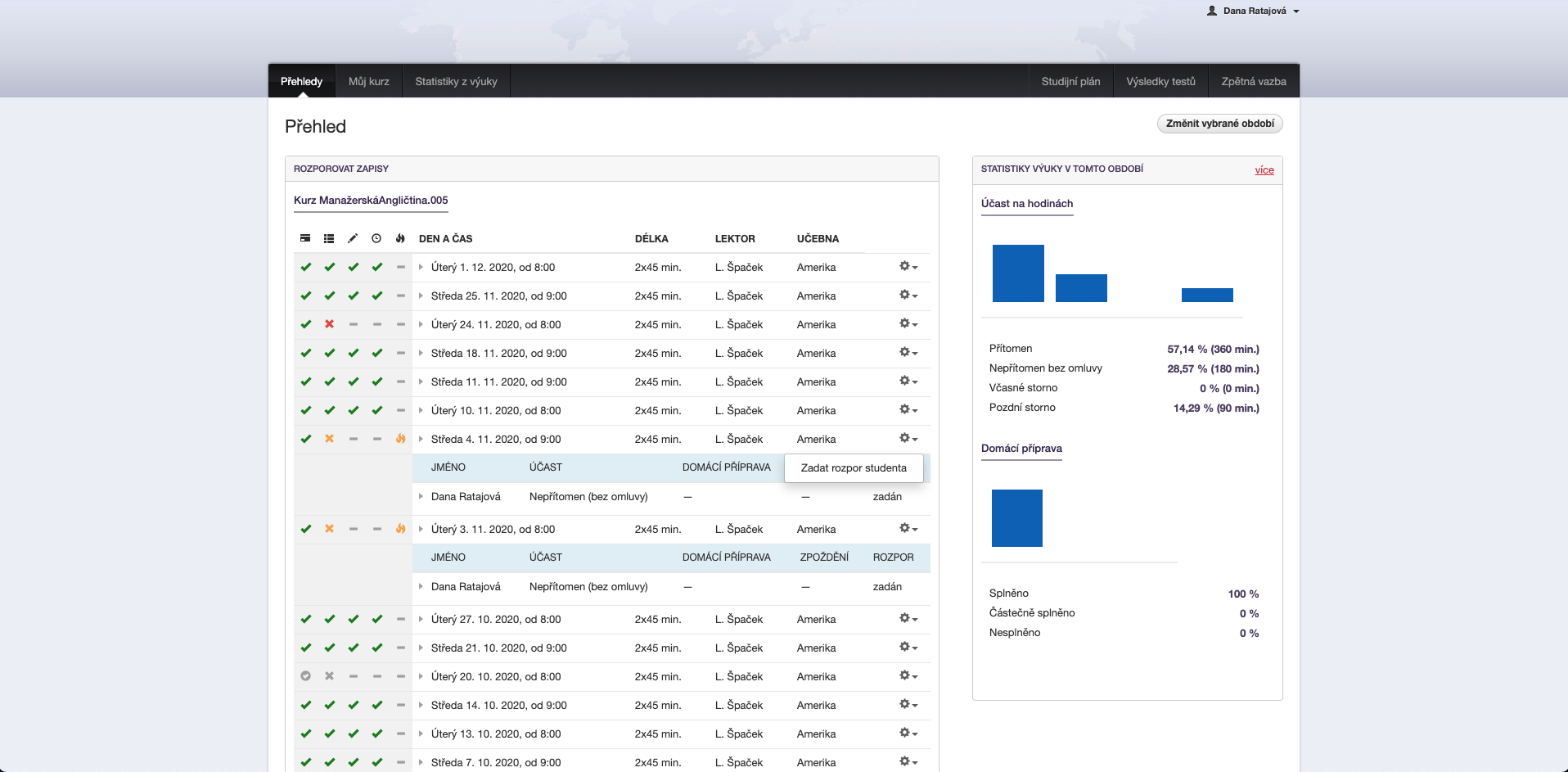
Task: Click tallest blue attendance bar
Action: coord(1018,273)
